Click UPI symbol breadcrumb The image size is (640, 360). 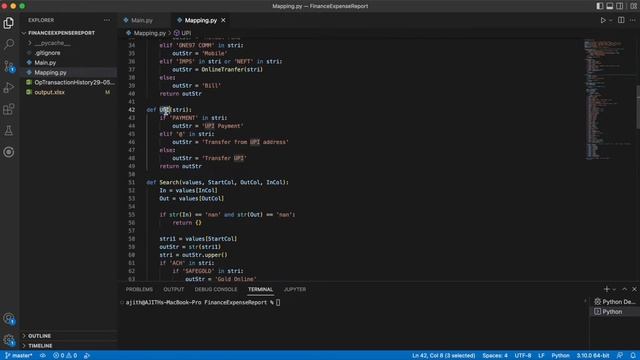(186, 33)
